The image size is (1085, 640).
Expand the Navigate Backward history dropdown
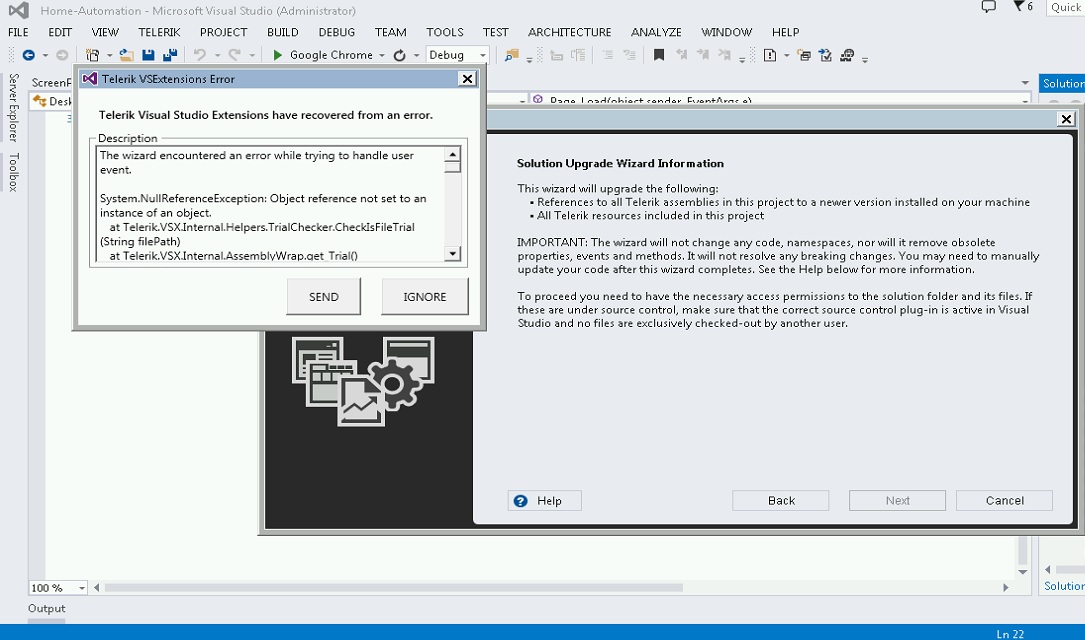pyautogui.click(x=45, y=55)
